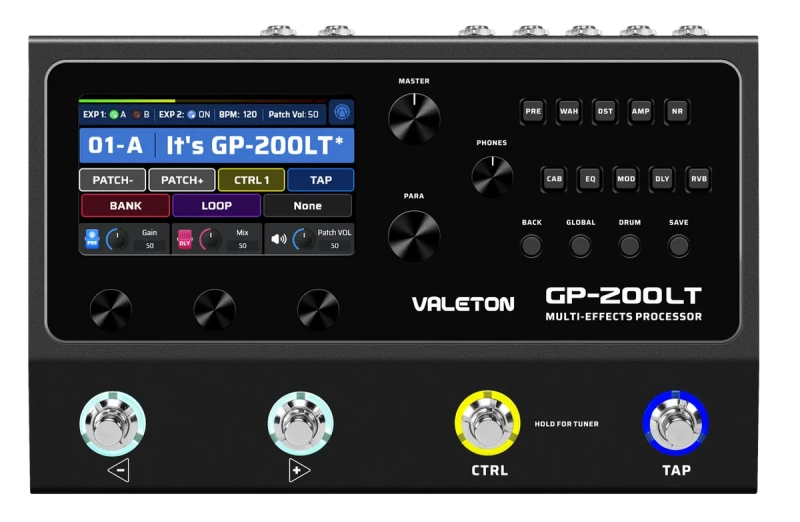
Task: Turn the PARA knob
Action: coord(414,236)
